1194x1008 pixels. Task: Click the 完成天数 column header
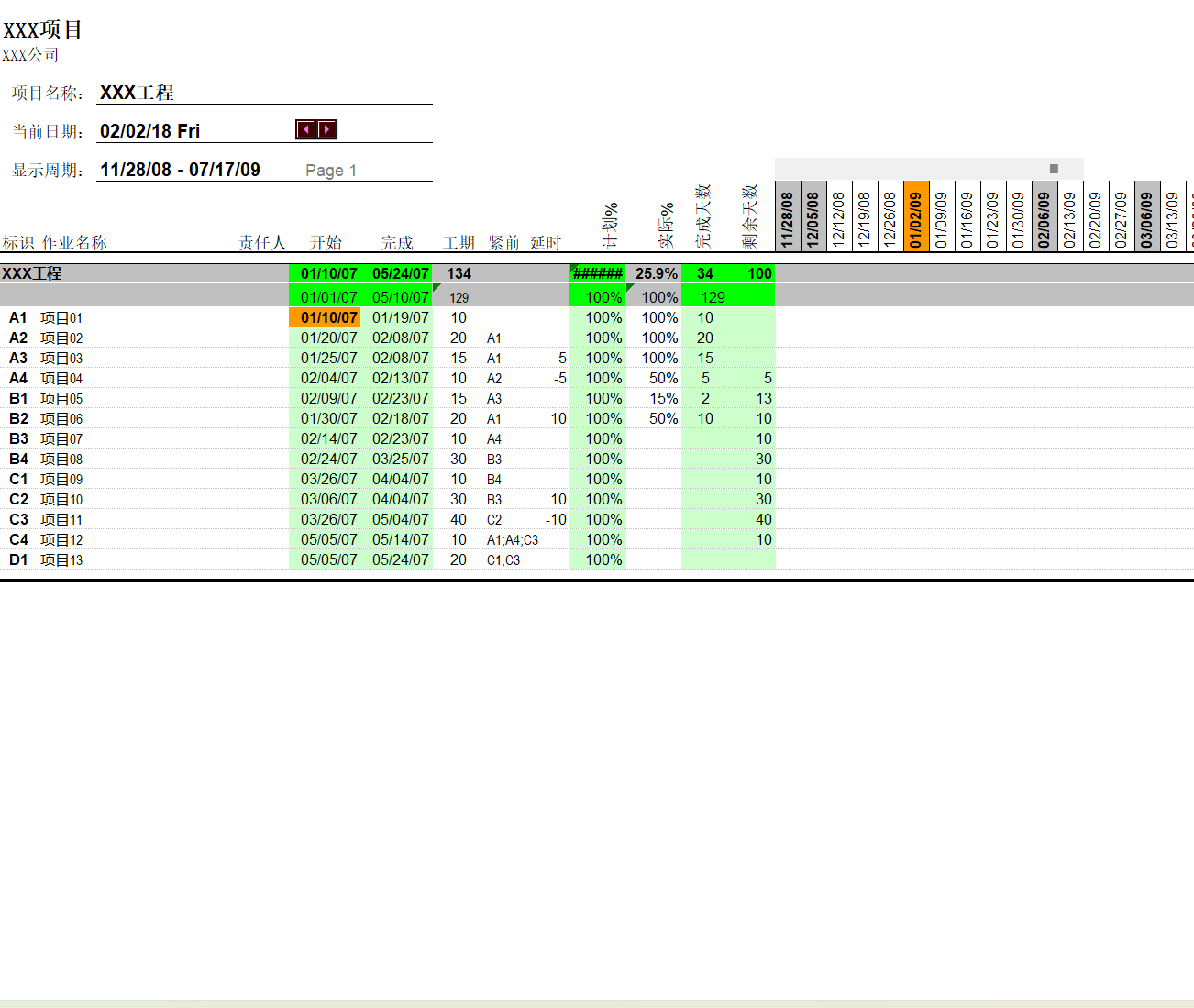[703, 216]
